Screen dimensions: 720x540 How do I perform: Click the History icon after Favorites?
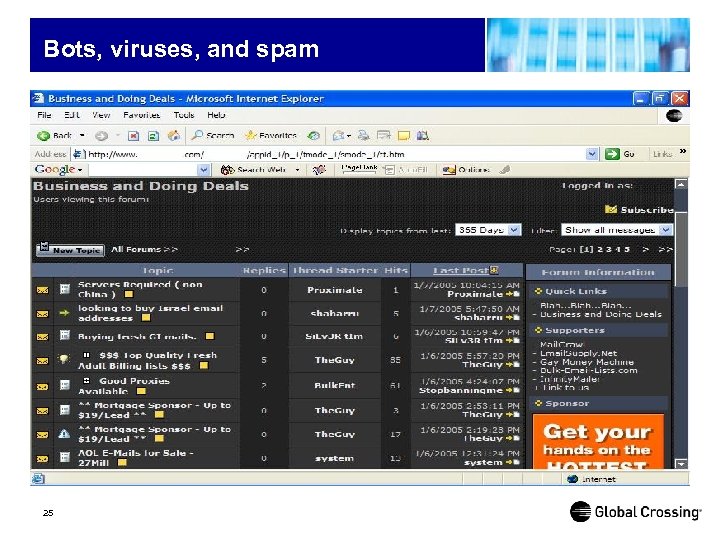click(314, 135)
